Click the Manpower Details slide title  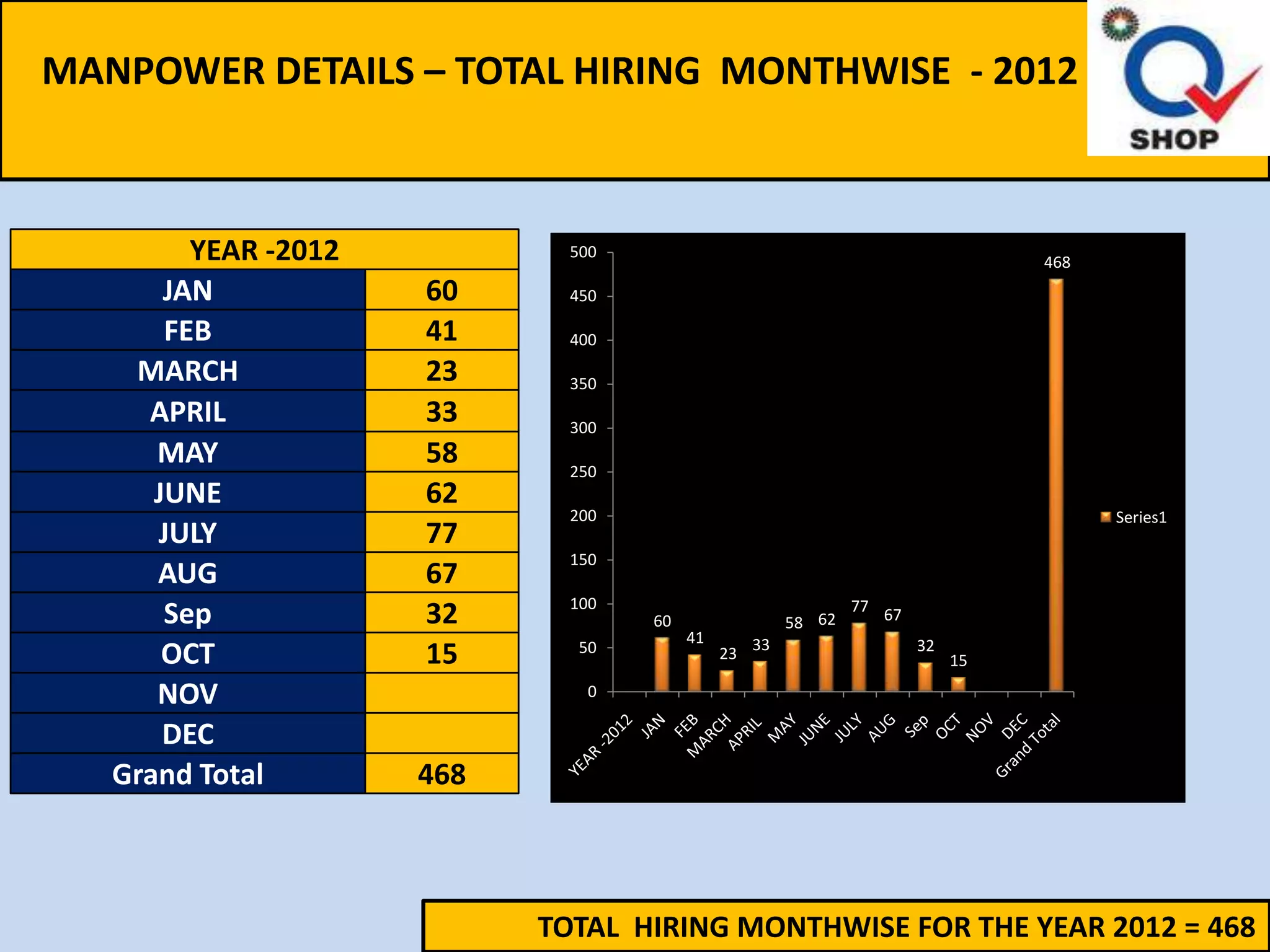[x=559, y=71]
